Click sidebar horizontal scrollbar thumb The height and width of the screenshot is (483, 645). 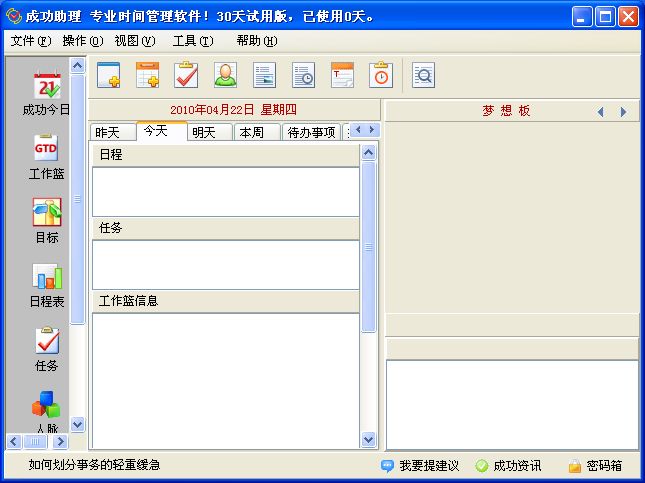pos(35,442)
